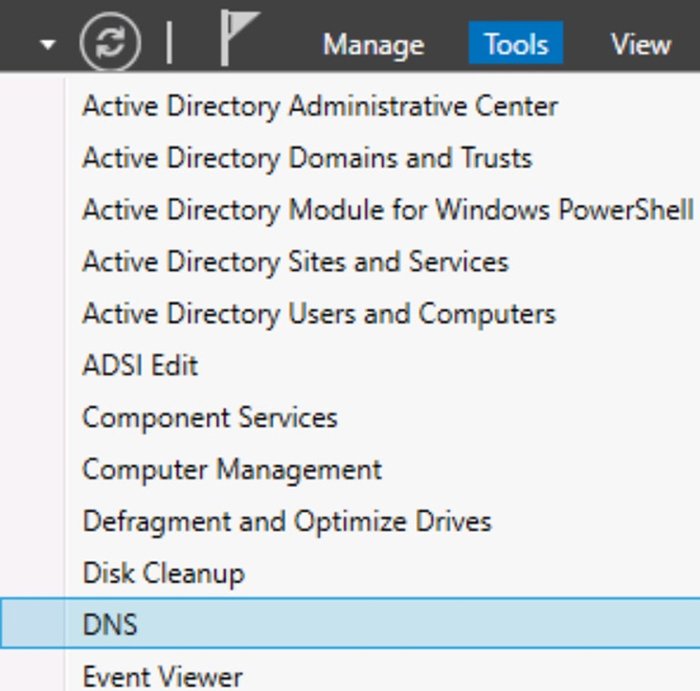Open the DNS manager entry
700x691 pixels.
(110, 625)
